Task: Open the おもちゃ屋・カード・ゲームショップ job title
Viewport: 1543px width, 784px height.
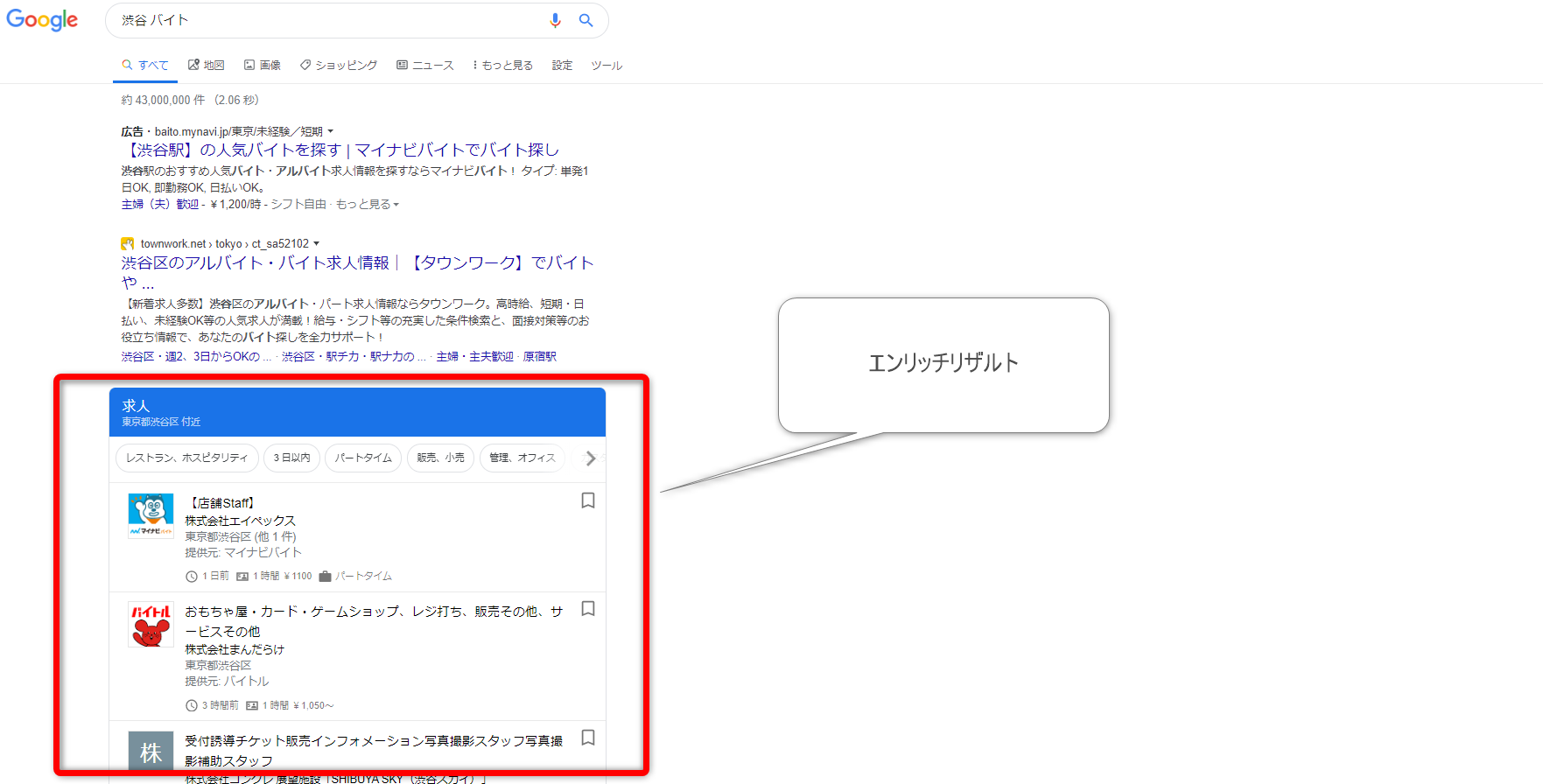Action: coord(374,621)
